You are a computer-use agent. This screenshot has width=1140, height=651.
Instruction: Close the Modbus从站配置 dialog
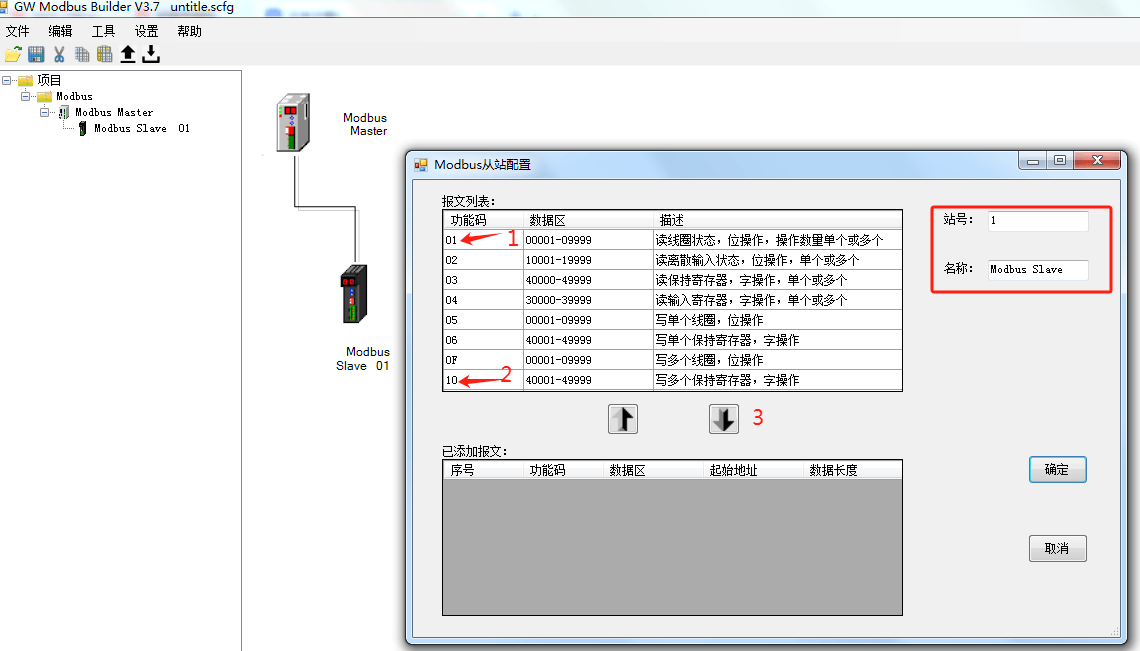pyautogui.click(x=1097, y=160)
